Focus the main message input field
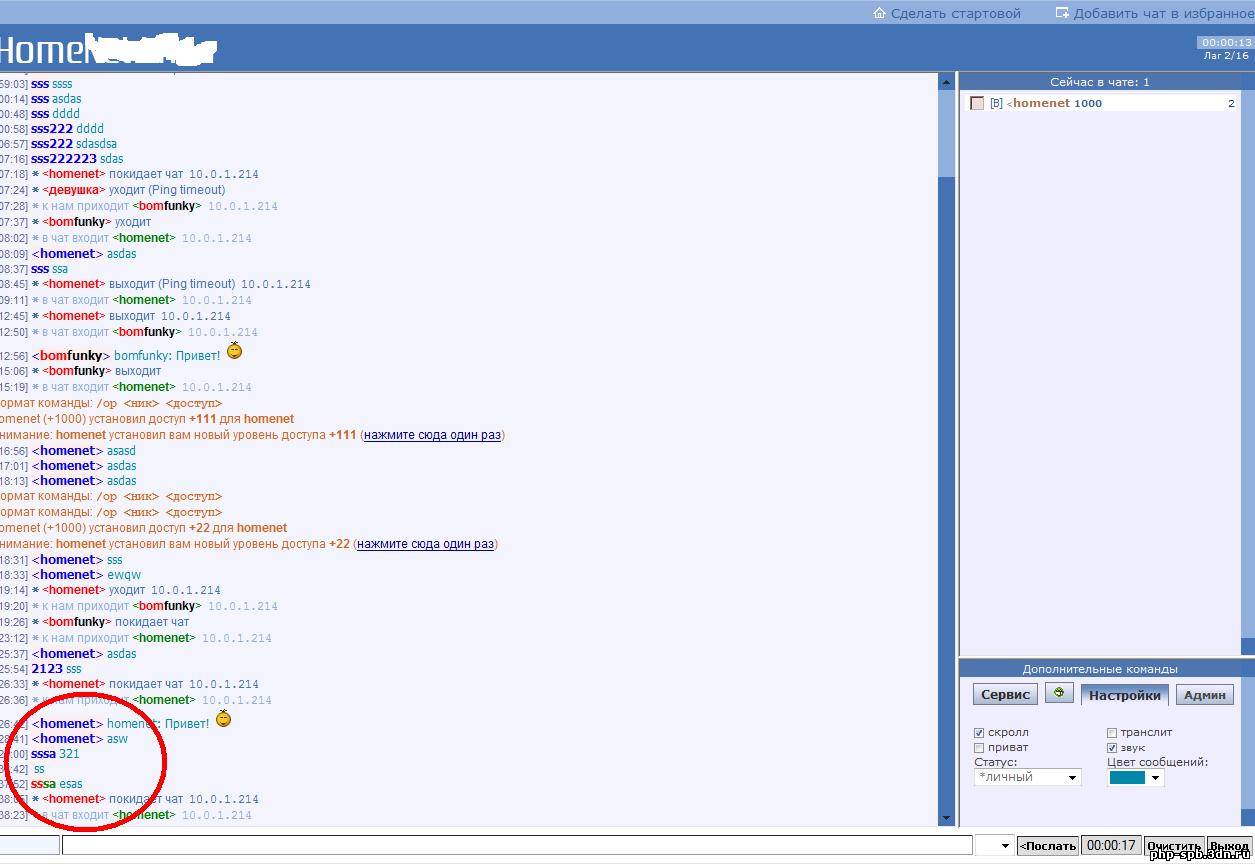This screenshot has height=864, width=1255. click(516, 846)
